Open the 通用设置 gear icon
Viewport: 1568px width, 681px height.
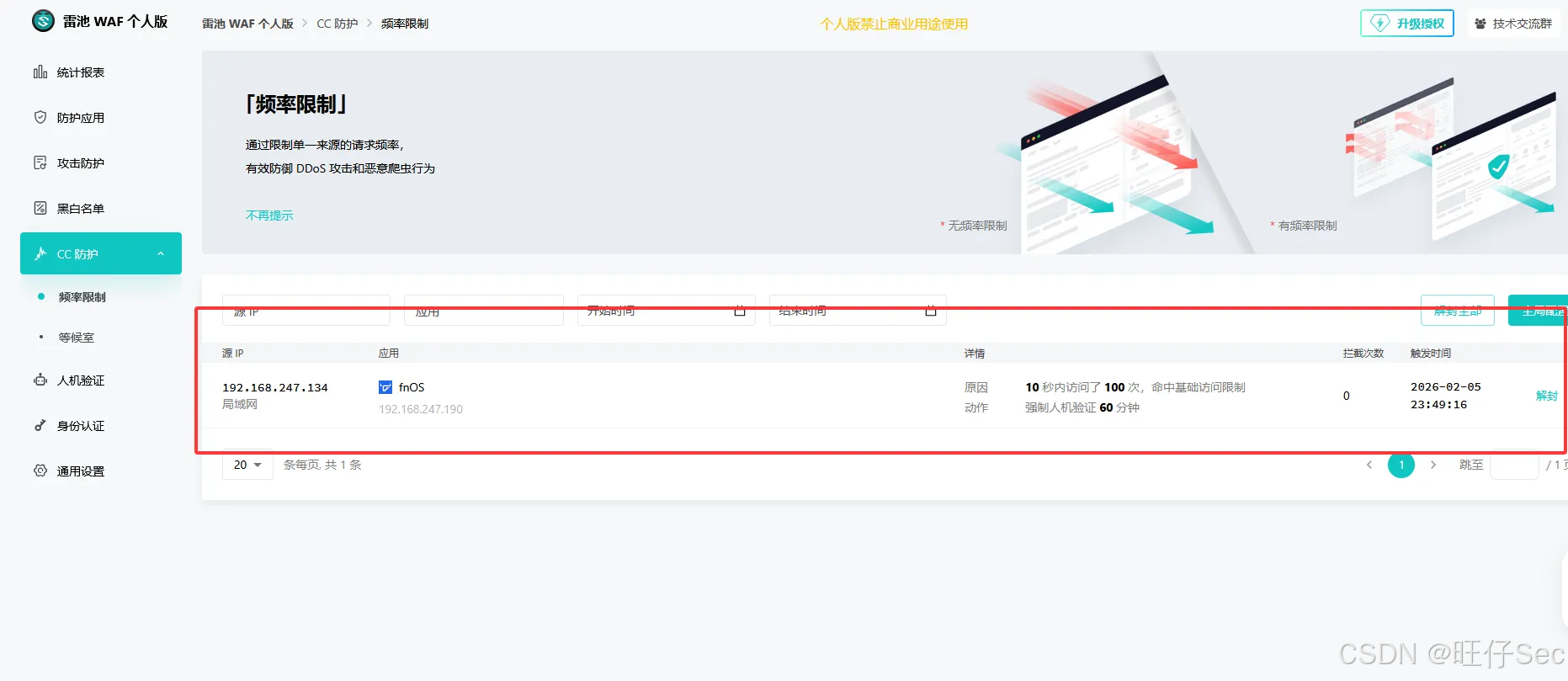pyautogui.click(x=40, y=471)
